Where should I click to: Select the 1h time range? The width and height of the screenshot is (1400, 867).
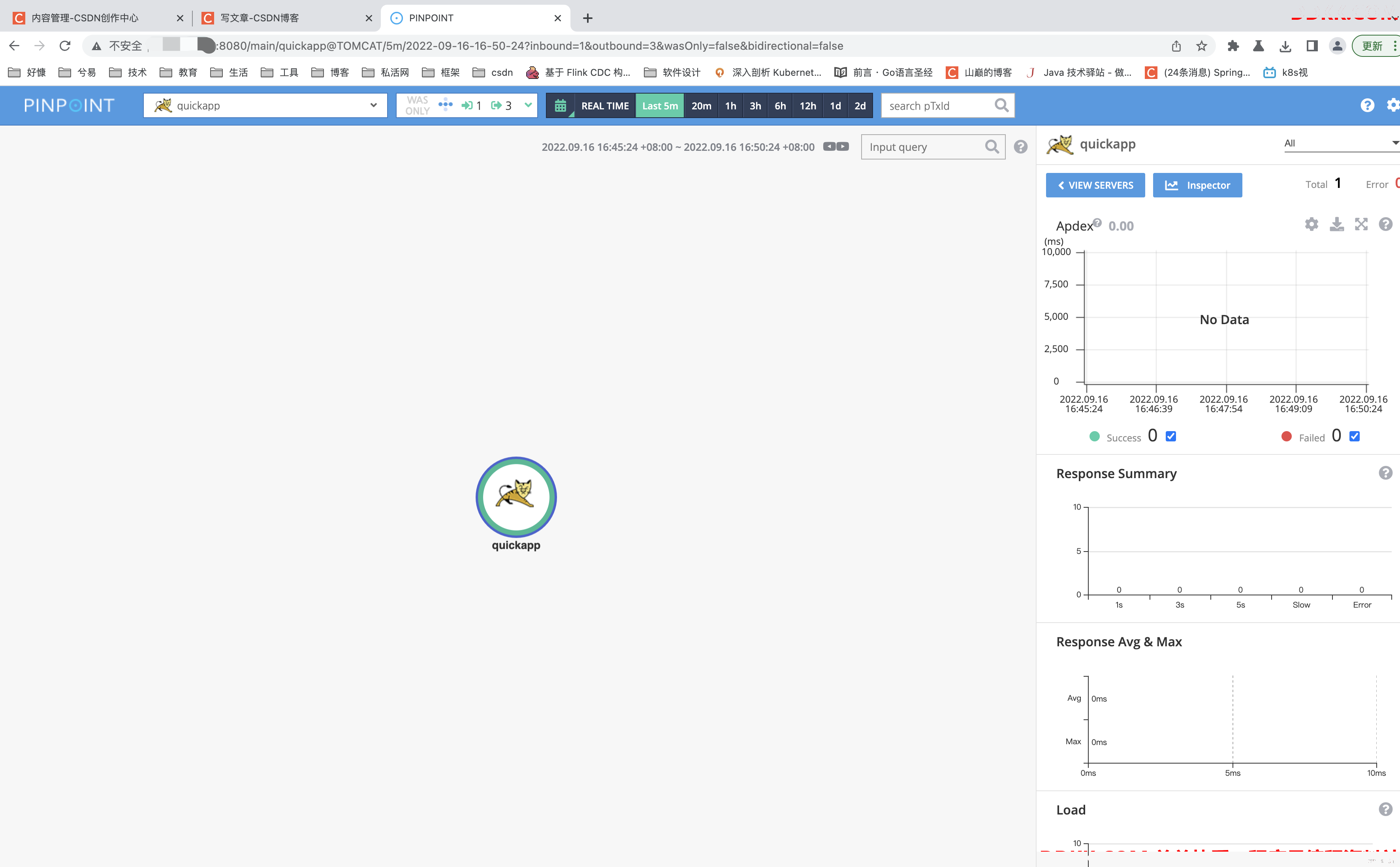click(x=730, y=106)
